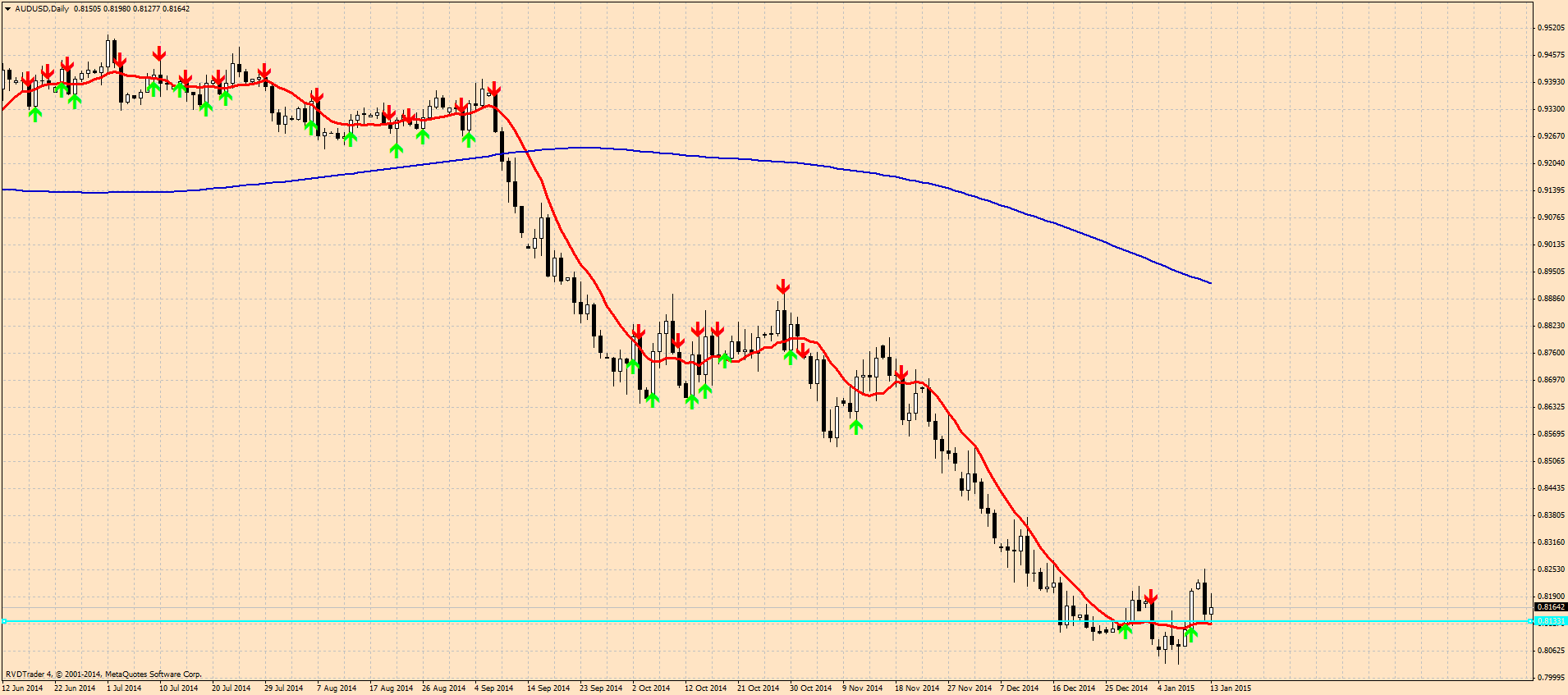Viewport: 1568px width, 695px height.
Task: Click price axis label 0.91395
Action: (1551, 190)
